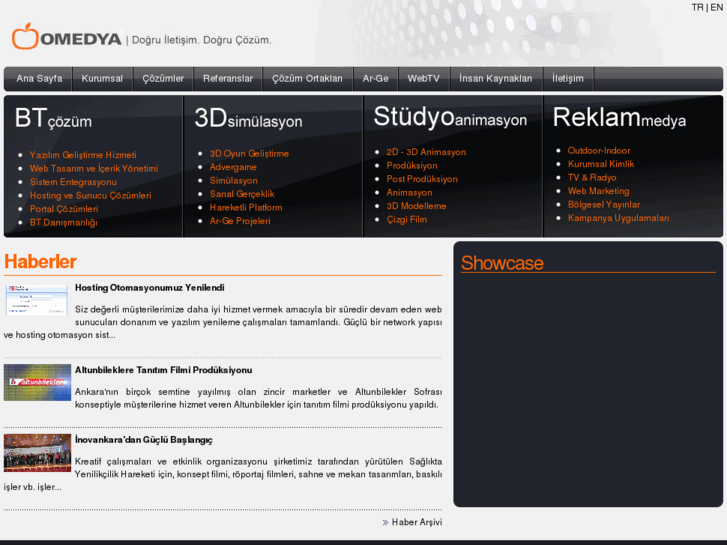Image resolution: width=727 pixels, height=545 pixels.
Task: Follow the Çizgi Film link
Action: tap(407, 219)
